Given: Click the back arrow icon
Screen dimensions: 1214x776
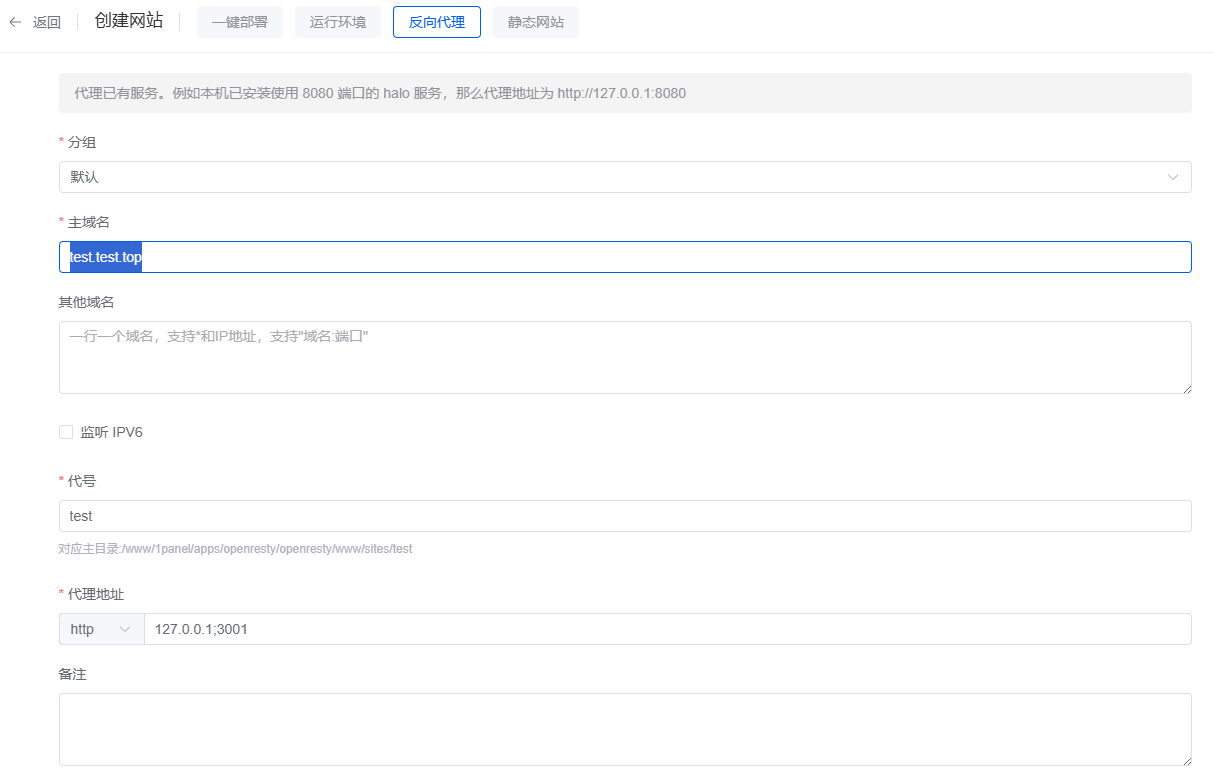Looking at the screenshot, I should click(x=15, y=22).
